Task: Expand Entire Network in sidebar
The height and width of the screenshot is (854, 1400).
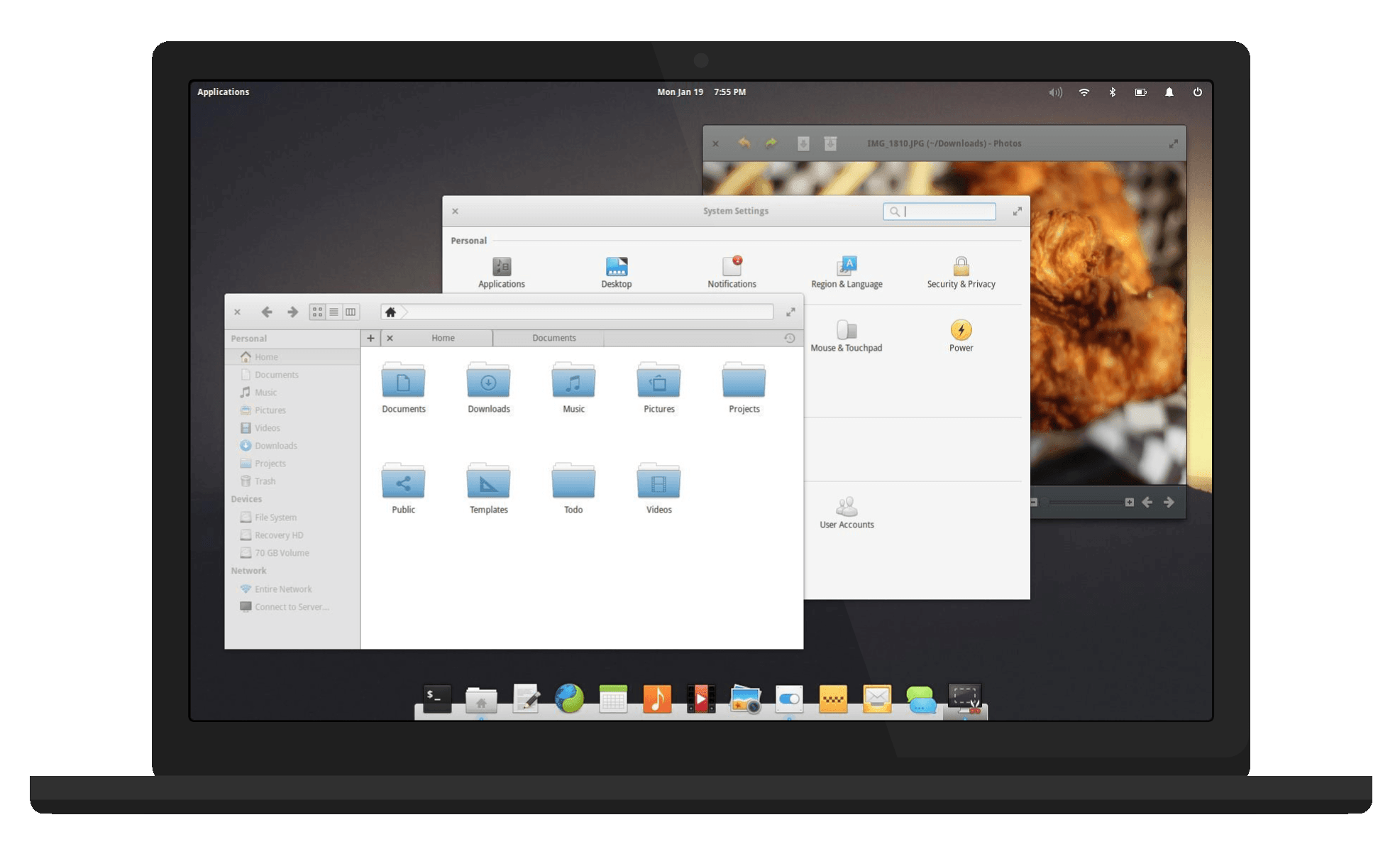Action: point(236,589)
